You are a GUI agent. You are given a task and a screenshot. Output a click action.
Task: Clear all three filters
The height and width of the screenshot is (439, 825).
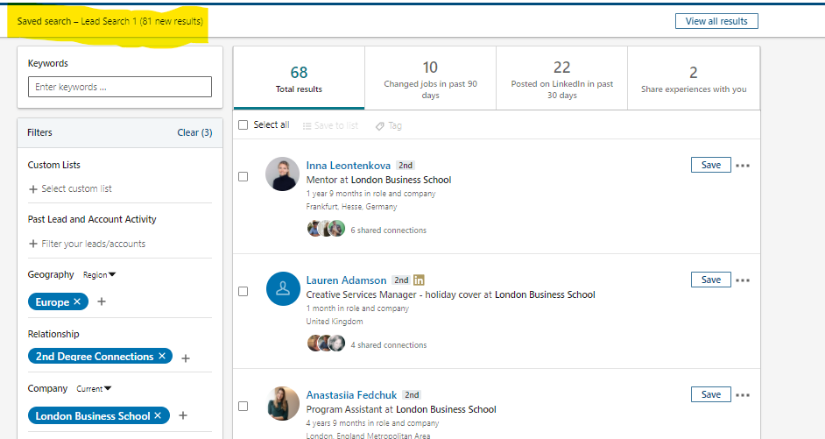pyautogui.click(x=195, y=133)
